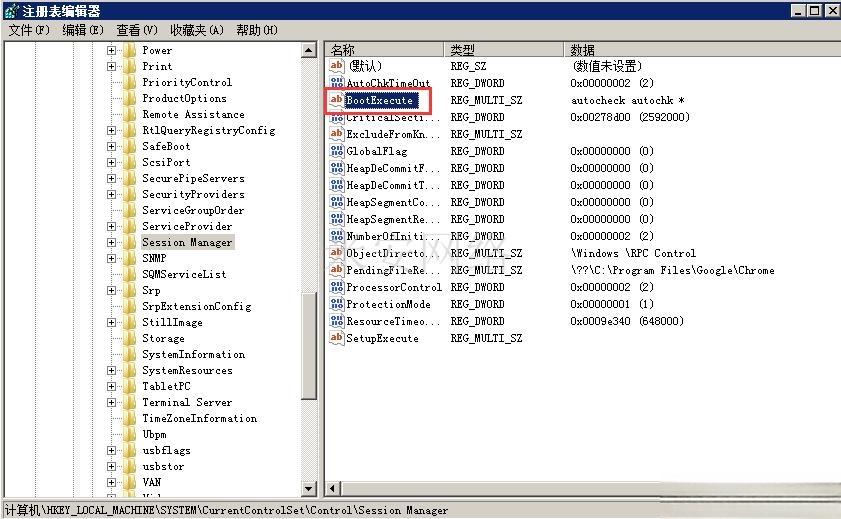Open the 收藏夹(A) favorites menu

coord(198,30)
